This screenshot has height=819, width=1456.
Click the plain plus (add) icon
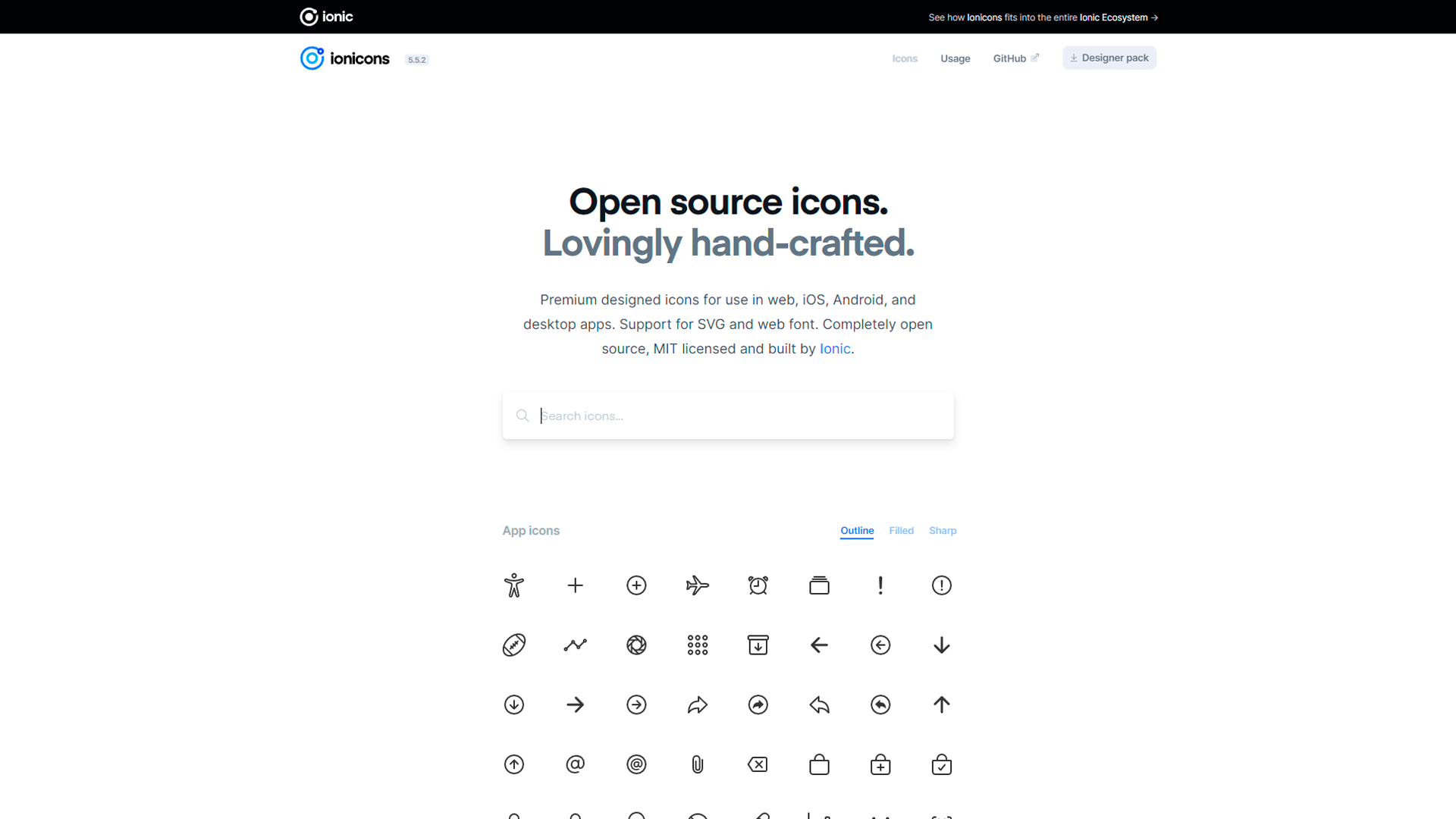[576, 585]
